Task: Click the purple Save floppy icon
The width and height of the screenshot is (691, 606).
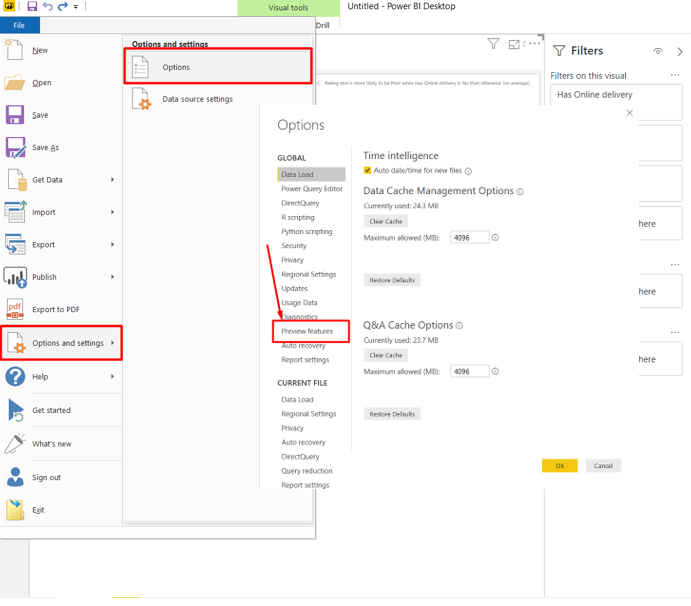Action: pyautogui.click(x=15, y=115)
